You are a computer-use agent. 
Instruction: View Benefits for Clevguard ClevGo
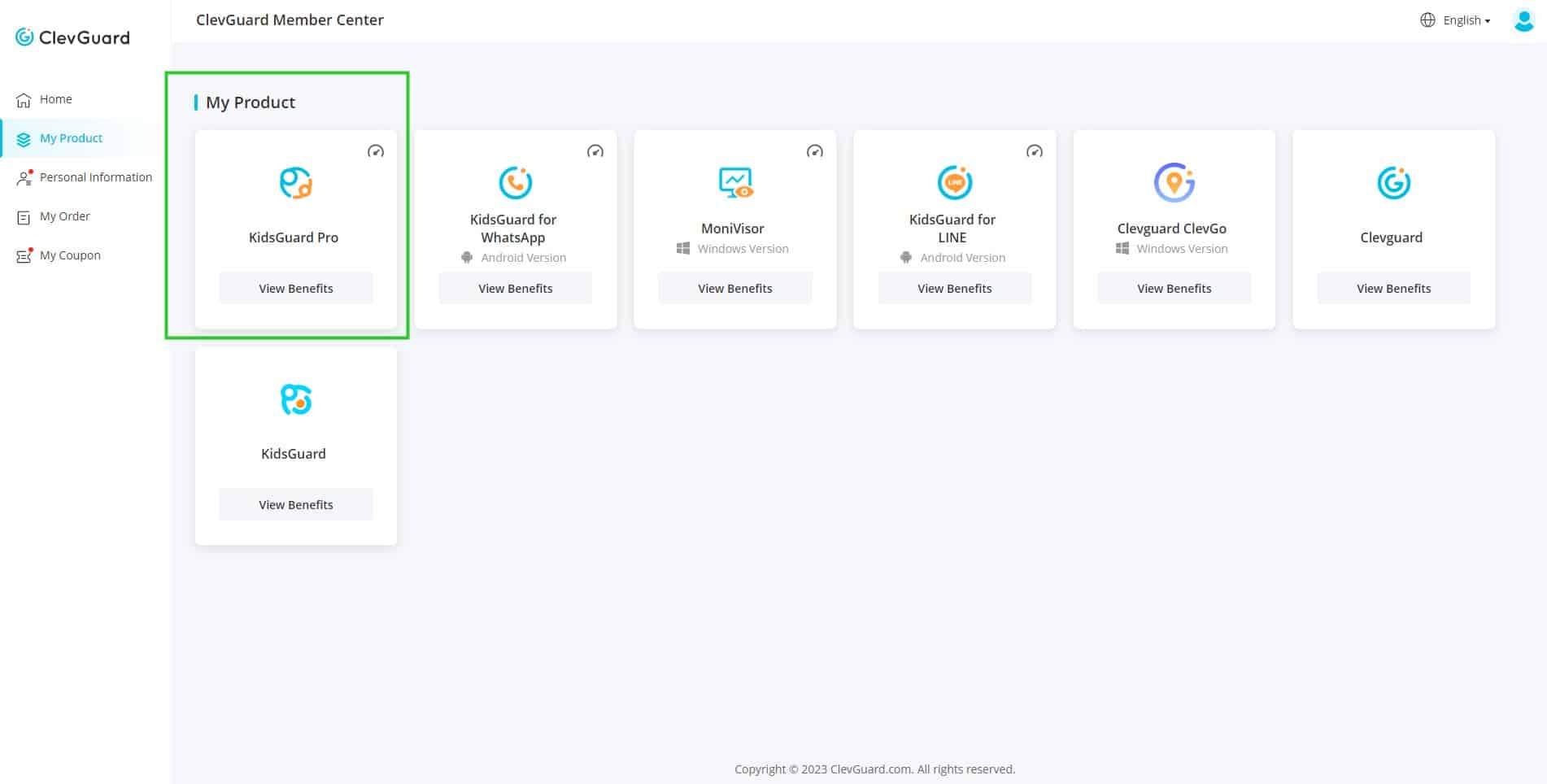(1174, 289)
